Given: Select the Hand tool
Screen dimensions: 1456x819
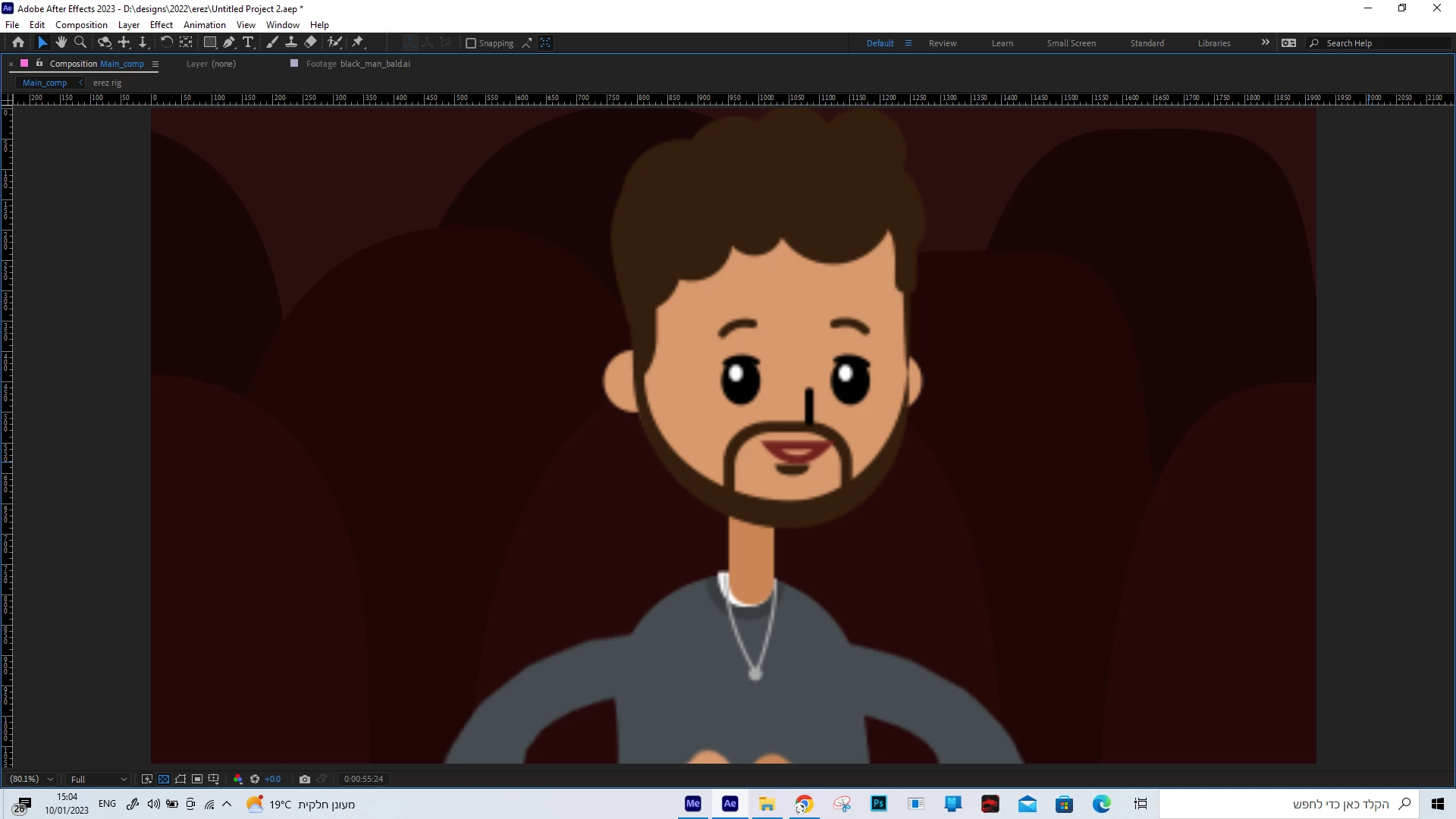Looking at the screenshot, I should 61,42.
